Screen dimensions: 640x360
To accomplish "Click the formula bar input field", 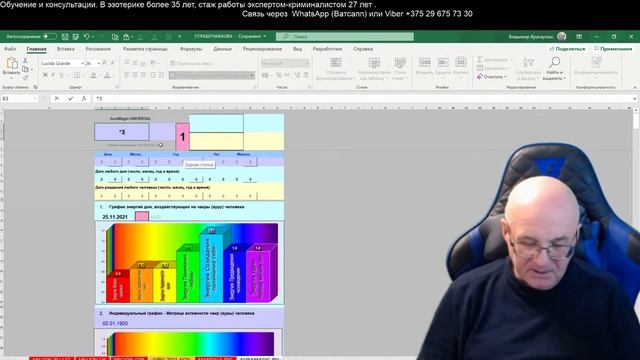I will click(363, 98).
